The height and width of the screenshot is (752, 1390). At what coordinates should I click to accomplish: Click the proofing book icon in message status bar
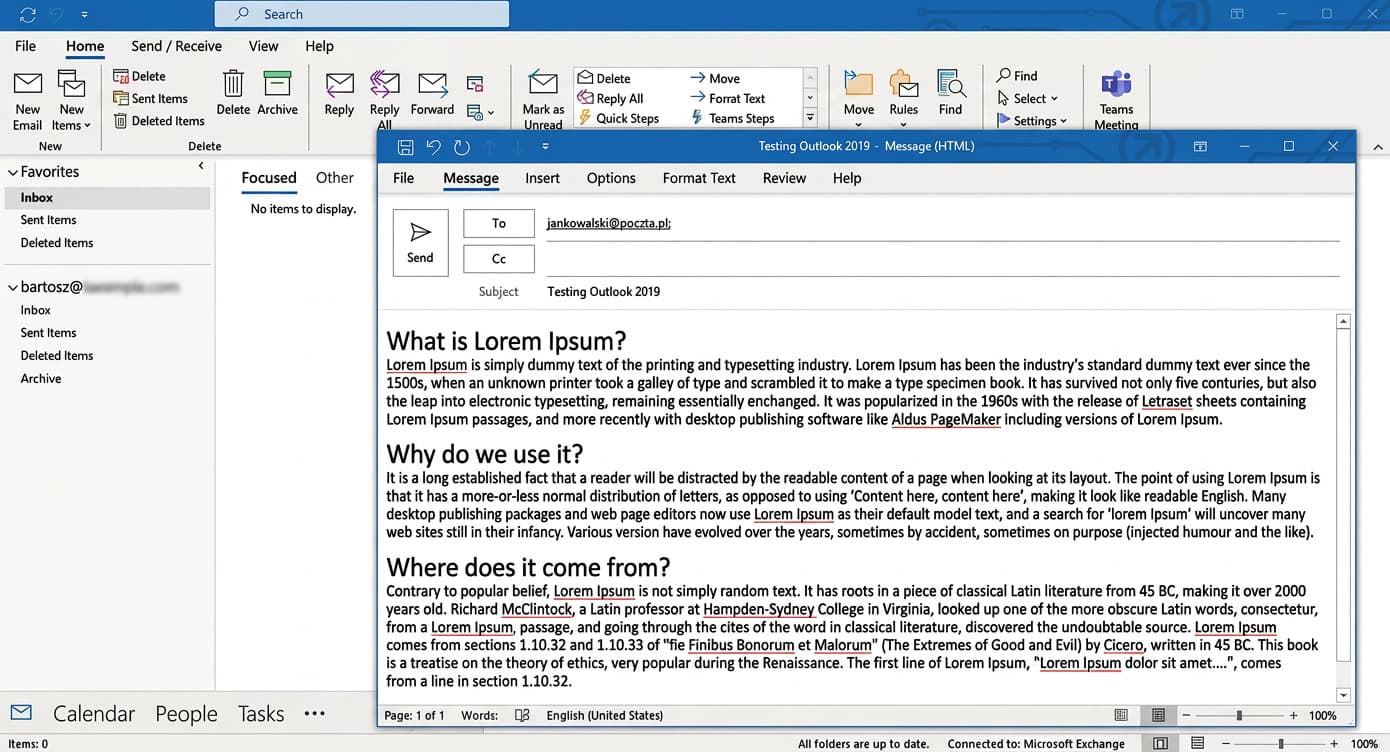click(522, 716)
